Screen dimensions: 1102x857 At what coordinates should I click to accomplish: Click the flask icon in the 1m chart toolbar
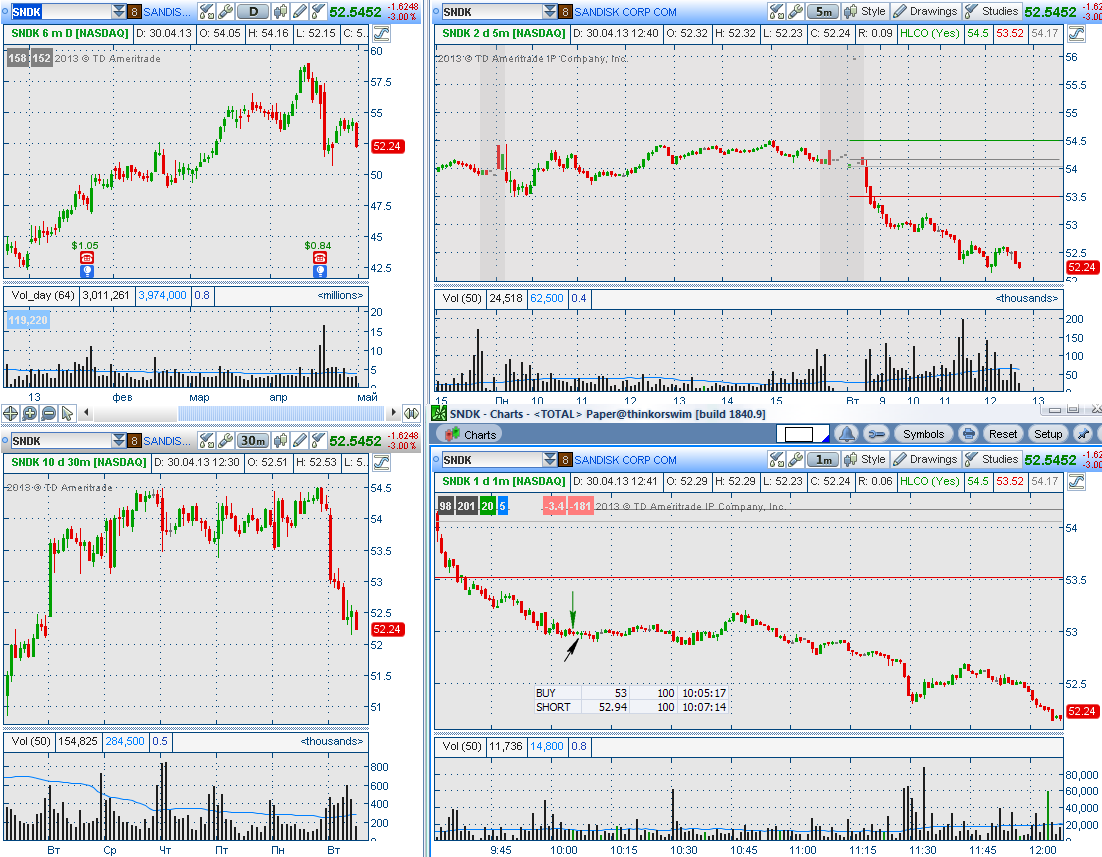tap(776, 460)
